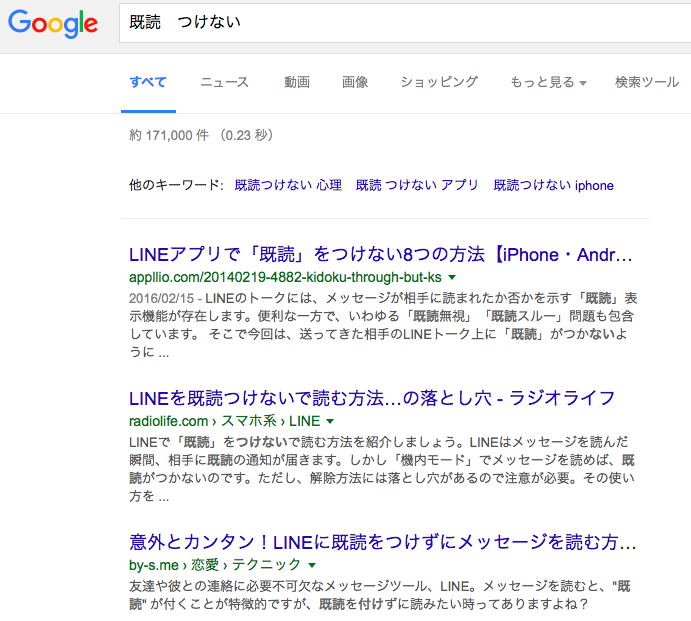Open result LINEアプリで「既読」をつけない8つの方法
Image resolution: width=691 pixels, height=621 pixels.
tap(381, 254)
